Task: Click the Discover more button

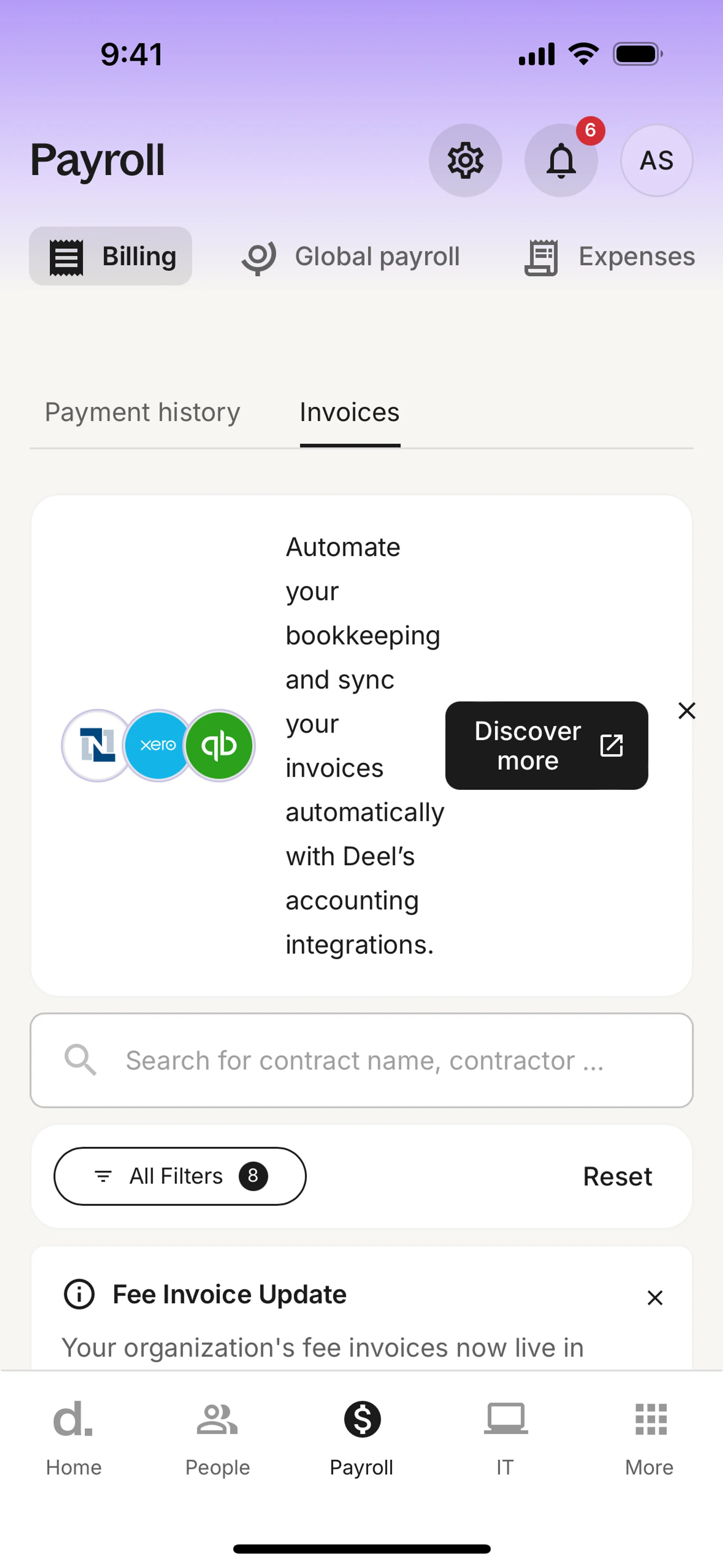Action: click(546, 745)
